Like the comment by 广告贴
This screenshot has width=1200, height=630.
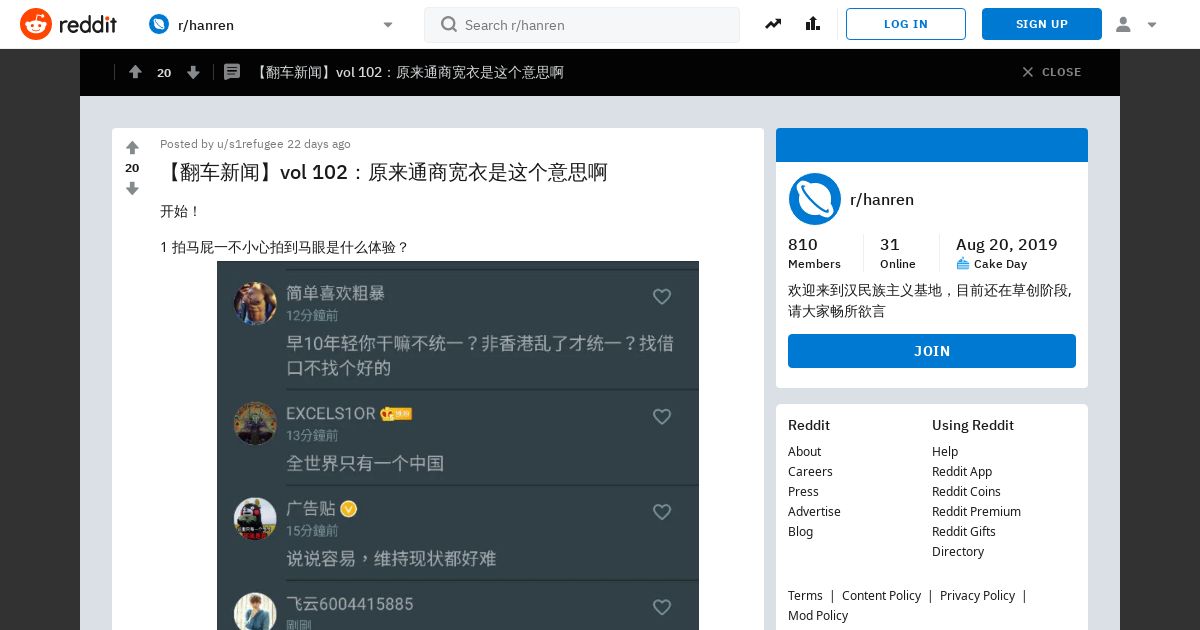(662, 512)
